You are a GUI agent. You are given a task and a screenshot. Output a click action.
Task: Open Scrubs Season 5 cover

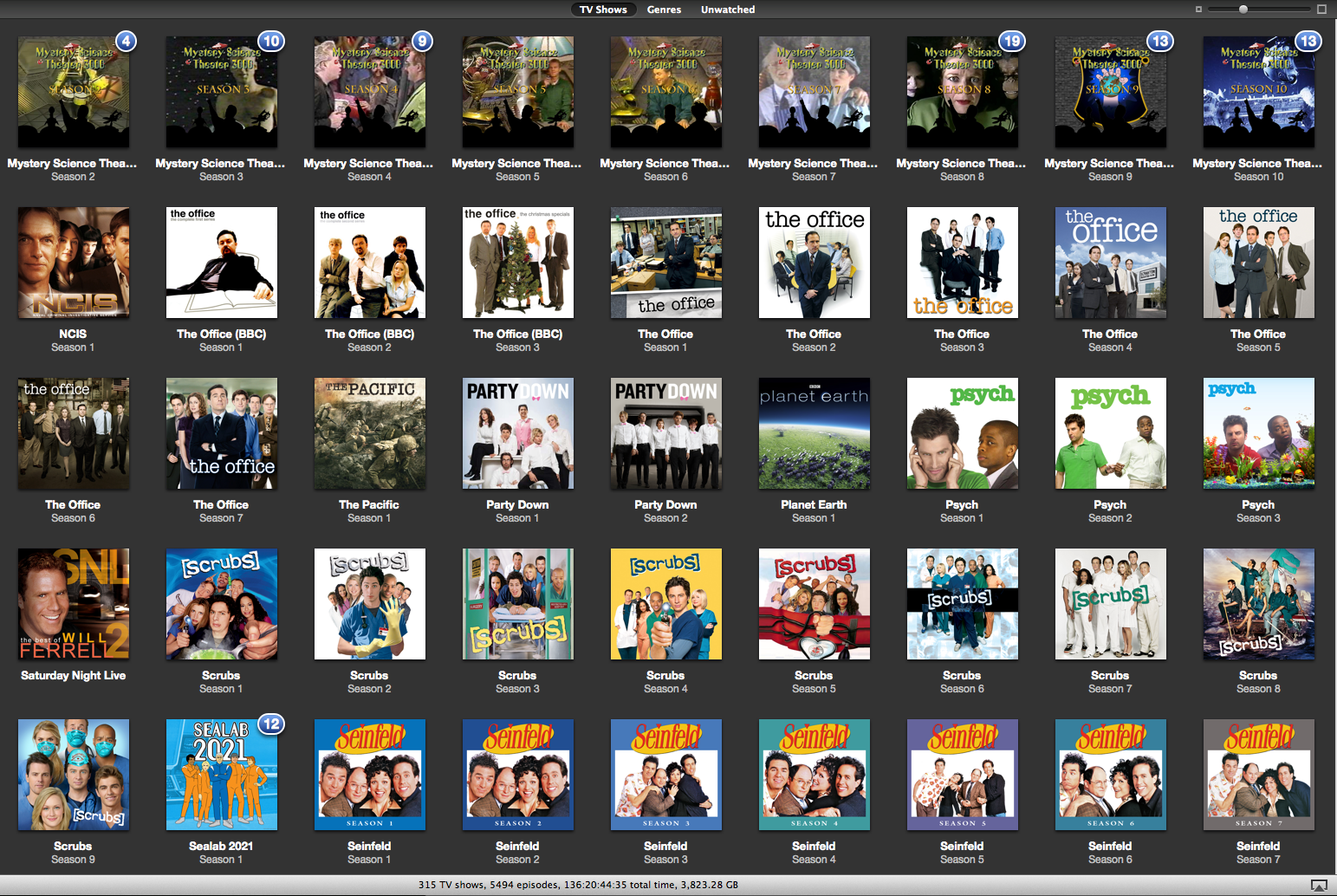click(815, 604)
